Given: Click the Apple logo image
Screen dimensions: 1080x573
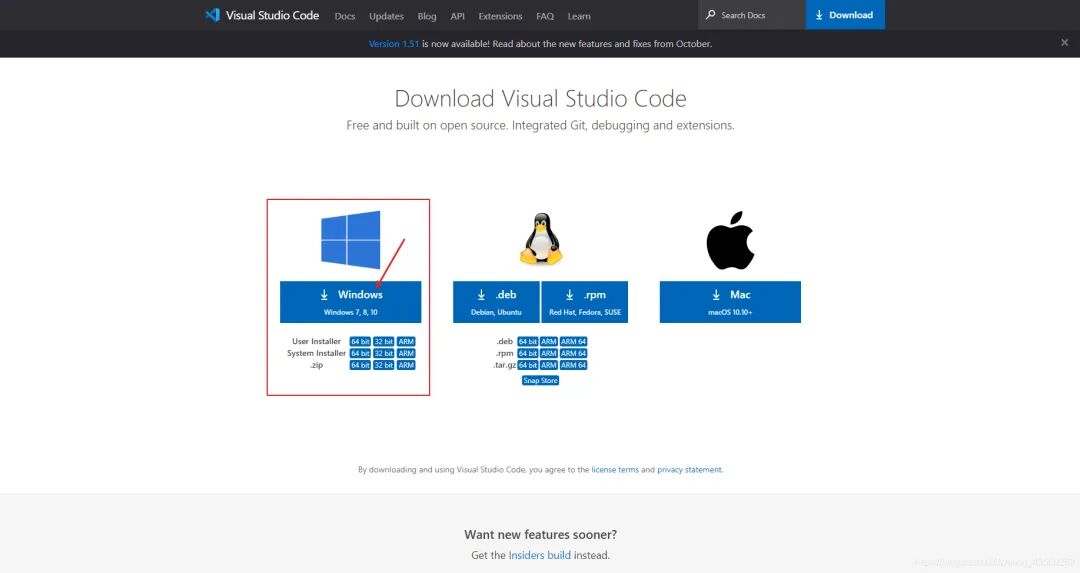Looking at the screenshot, I should pyautogui.click(x=730, y=240).
